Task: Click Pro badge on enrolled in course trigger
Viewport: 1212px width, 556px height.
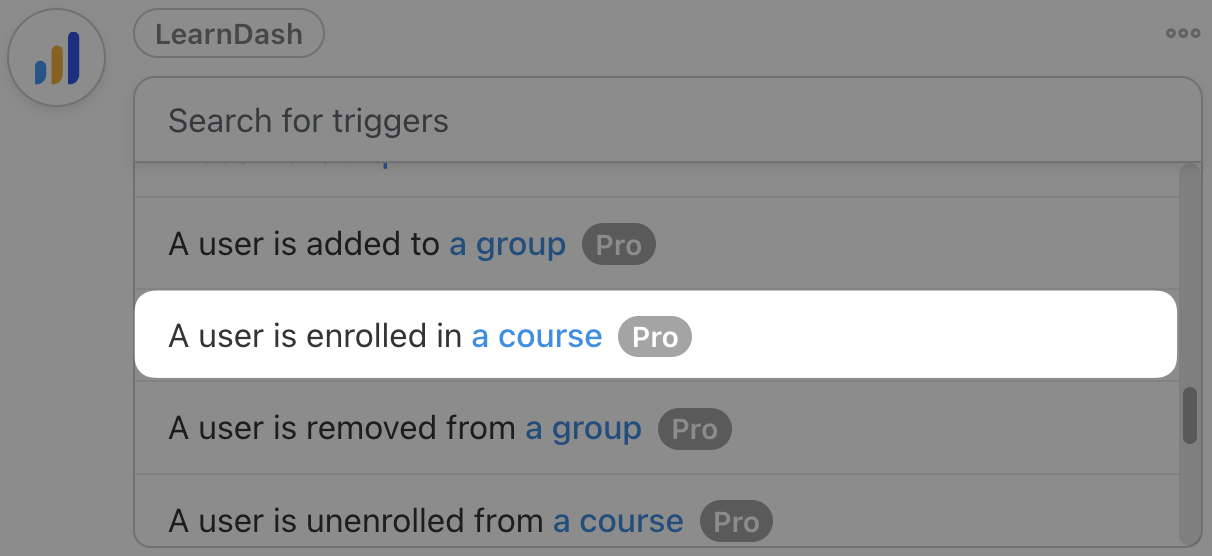Action: coord(655,337)
